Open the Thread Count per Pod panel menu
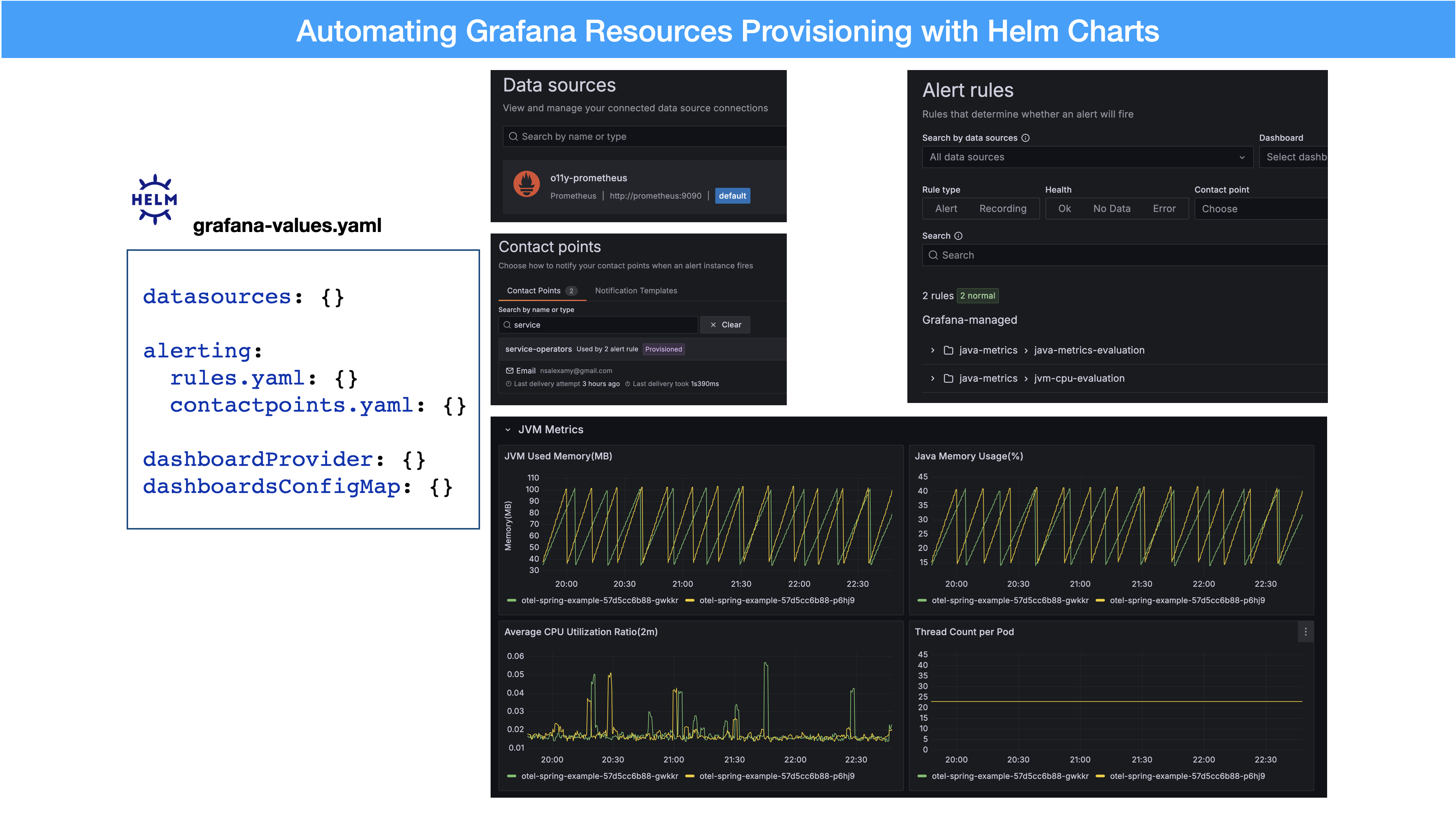This screenshot has width=1456, height=815. 1305,632
